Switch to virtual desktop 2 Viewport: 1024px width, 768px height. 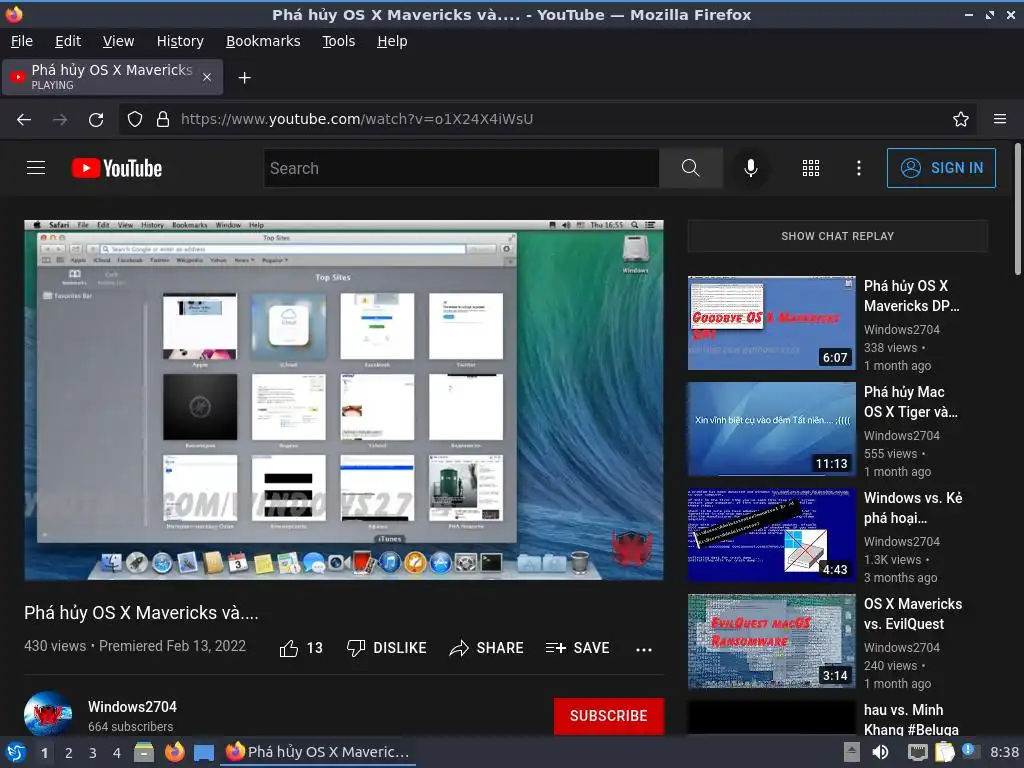point(69,753)
